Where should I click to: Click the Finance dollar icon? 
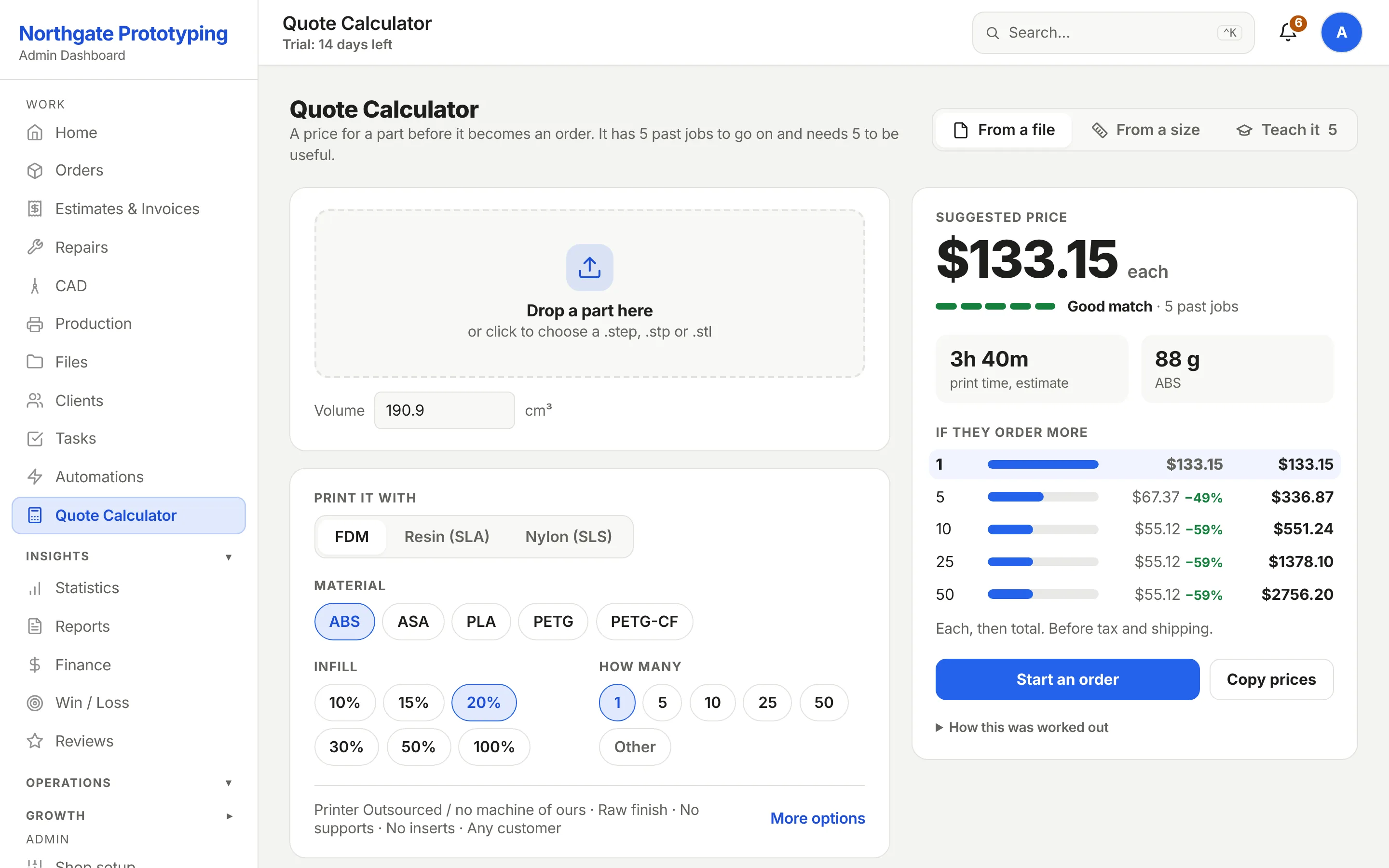click(35, 665)
